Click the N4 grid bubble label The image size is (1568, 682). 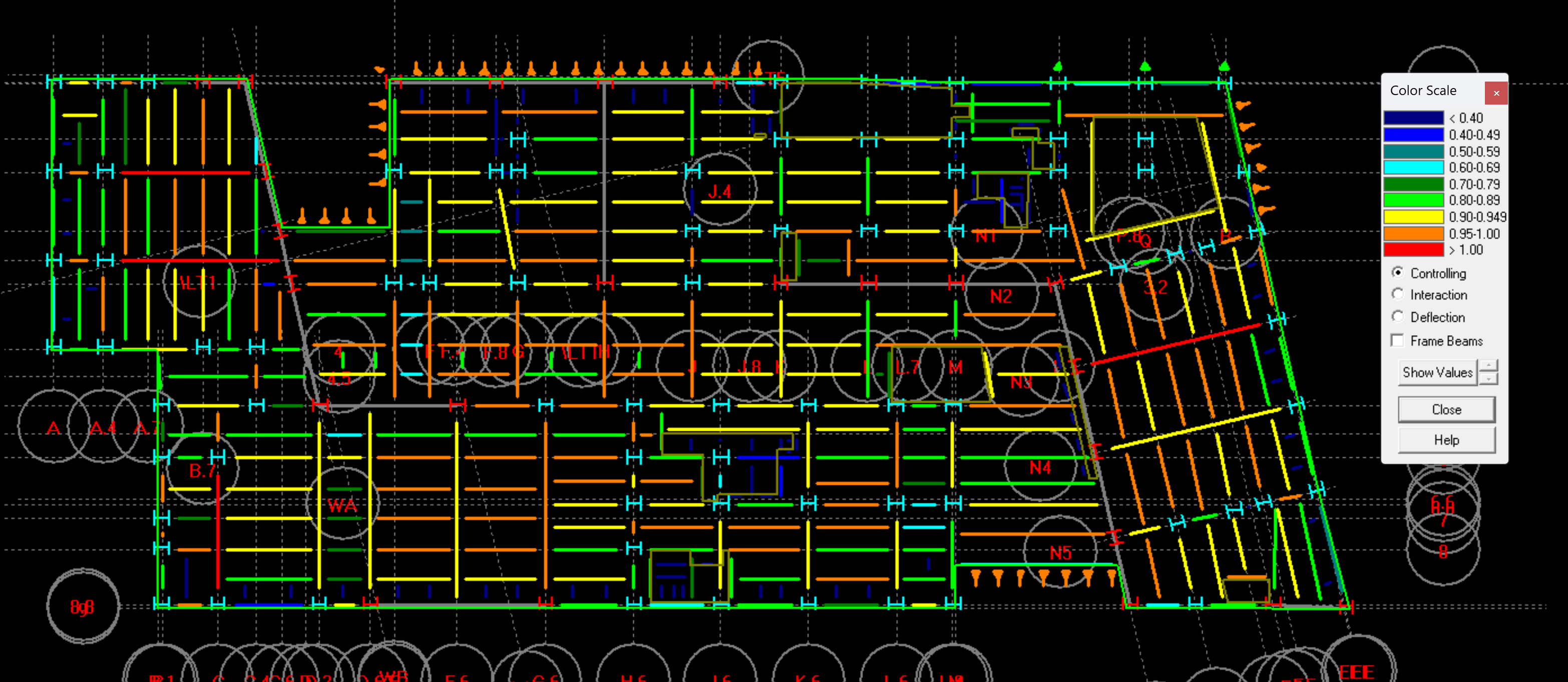click(1040, 467)
